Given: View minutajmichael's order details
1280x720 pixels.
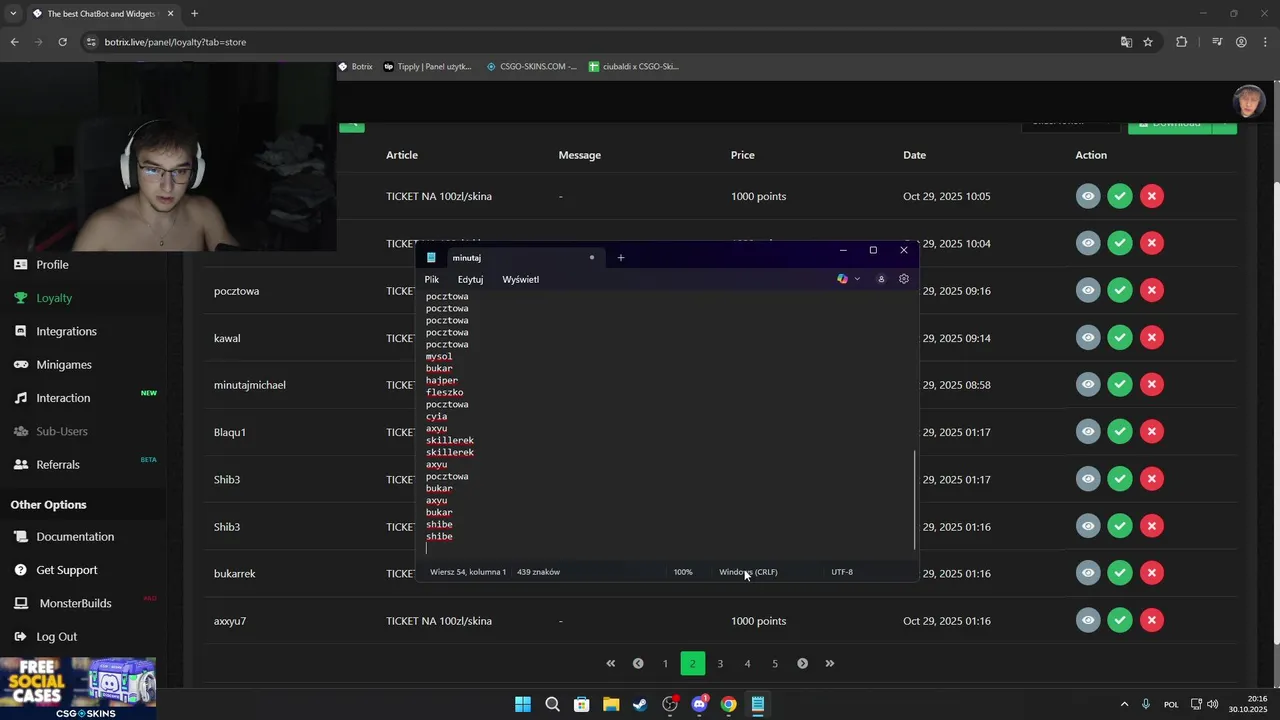Looking at the screenshot, I should point(1088,384).
